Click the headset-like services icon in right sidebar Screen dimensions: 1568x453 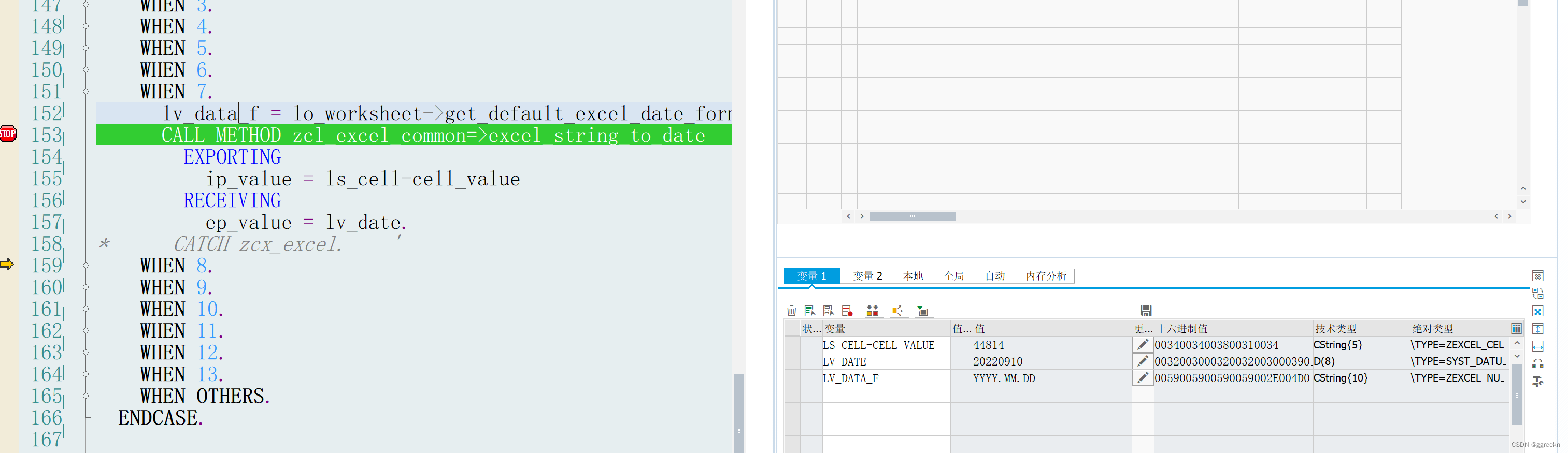1537,363
